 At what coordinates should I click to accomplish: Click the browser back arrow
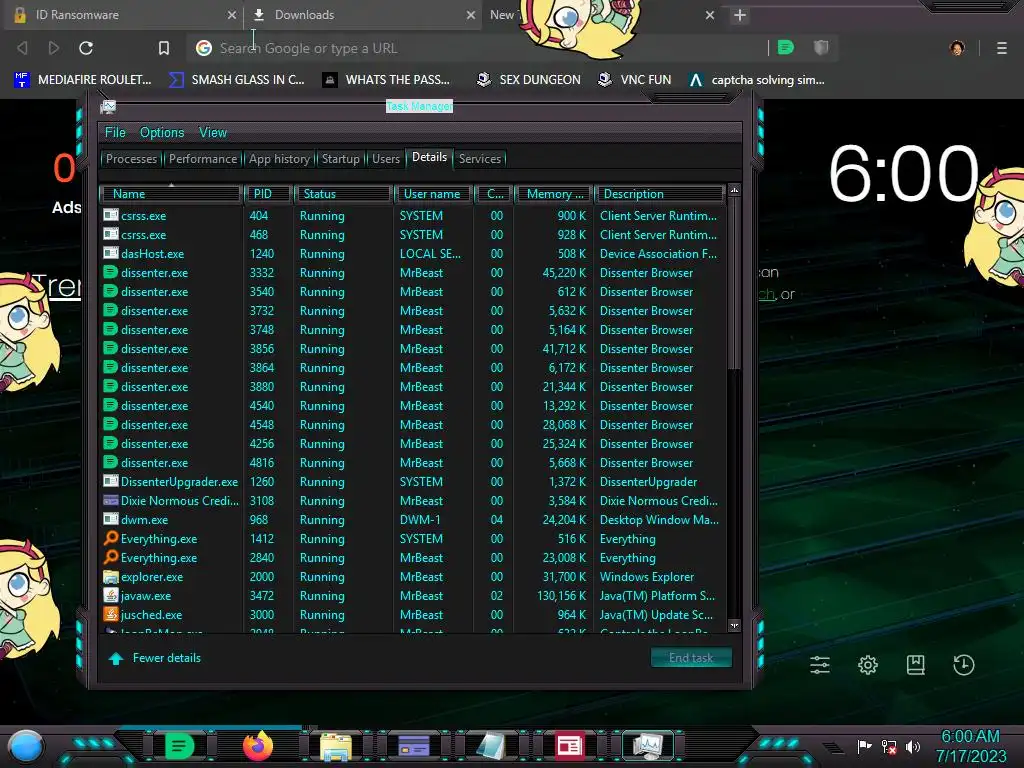(22, 48)
